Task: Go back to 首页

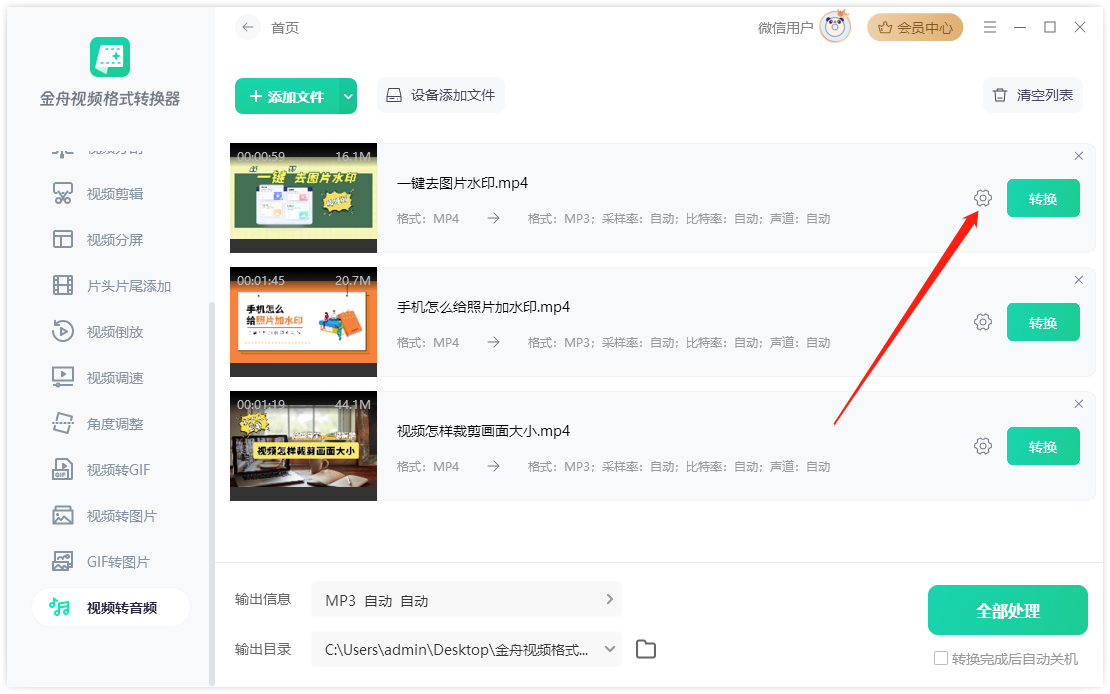Action: [247, 27]
